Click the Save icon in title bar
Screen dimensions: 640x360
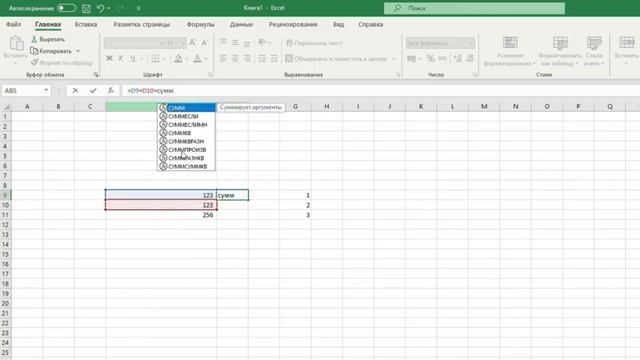point(86,8)
